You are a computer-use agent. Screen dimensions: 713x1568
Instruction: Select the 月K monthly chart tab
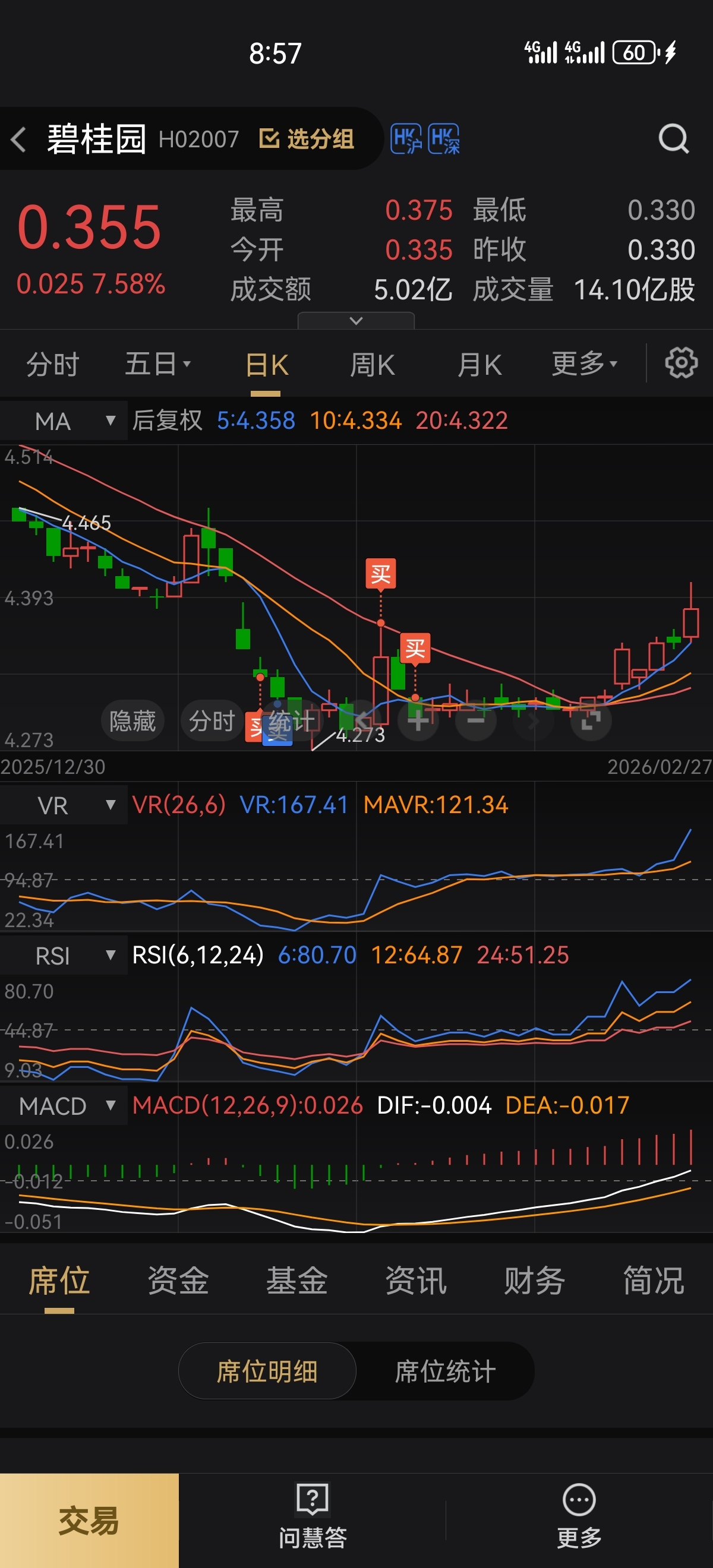(x=479, y=365)
